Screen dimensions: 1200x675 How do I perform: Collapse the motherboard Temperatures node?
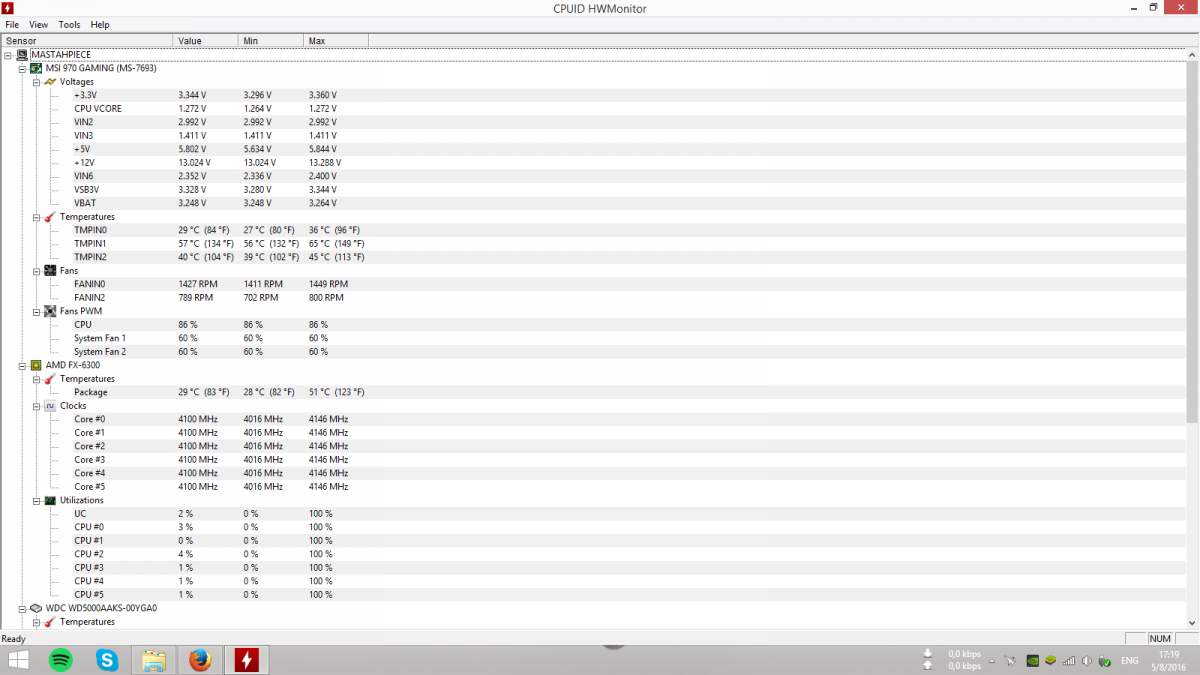point(36,217)
